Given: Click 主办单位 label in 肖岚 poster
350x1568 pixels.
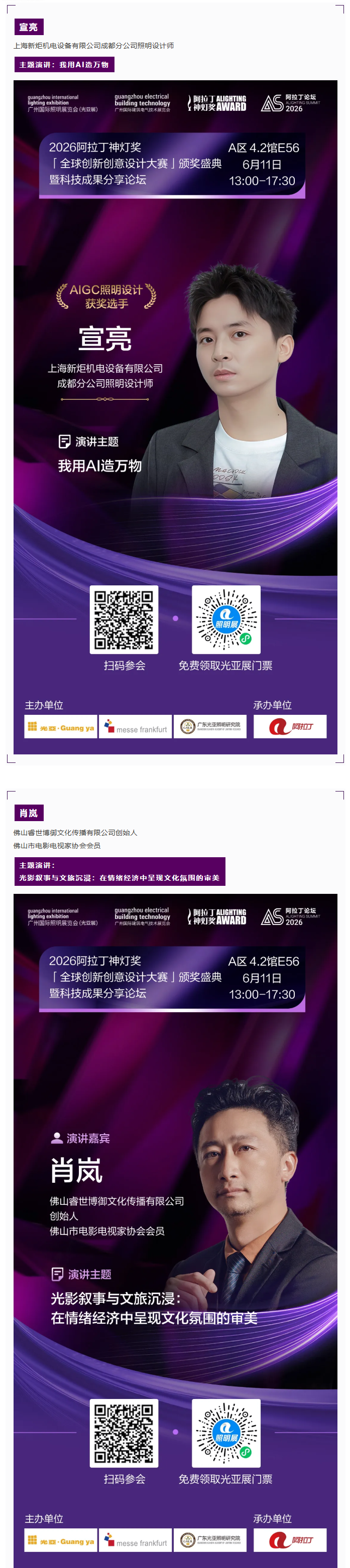Looking at the screenshot, I should [44, 1518].
